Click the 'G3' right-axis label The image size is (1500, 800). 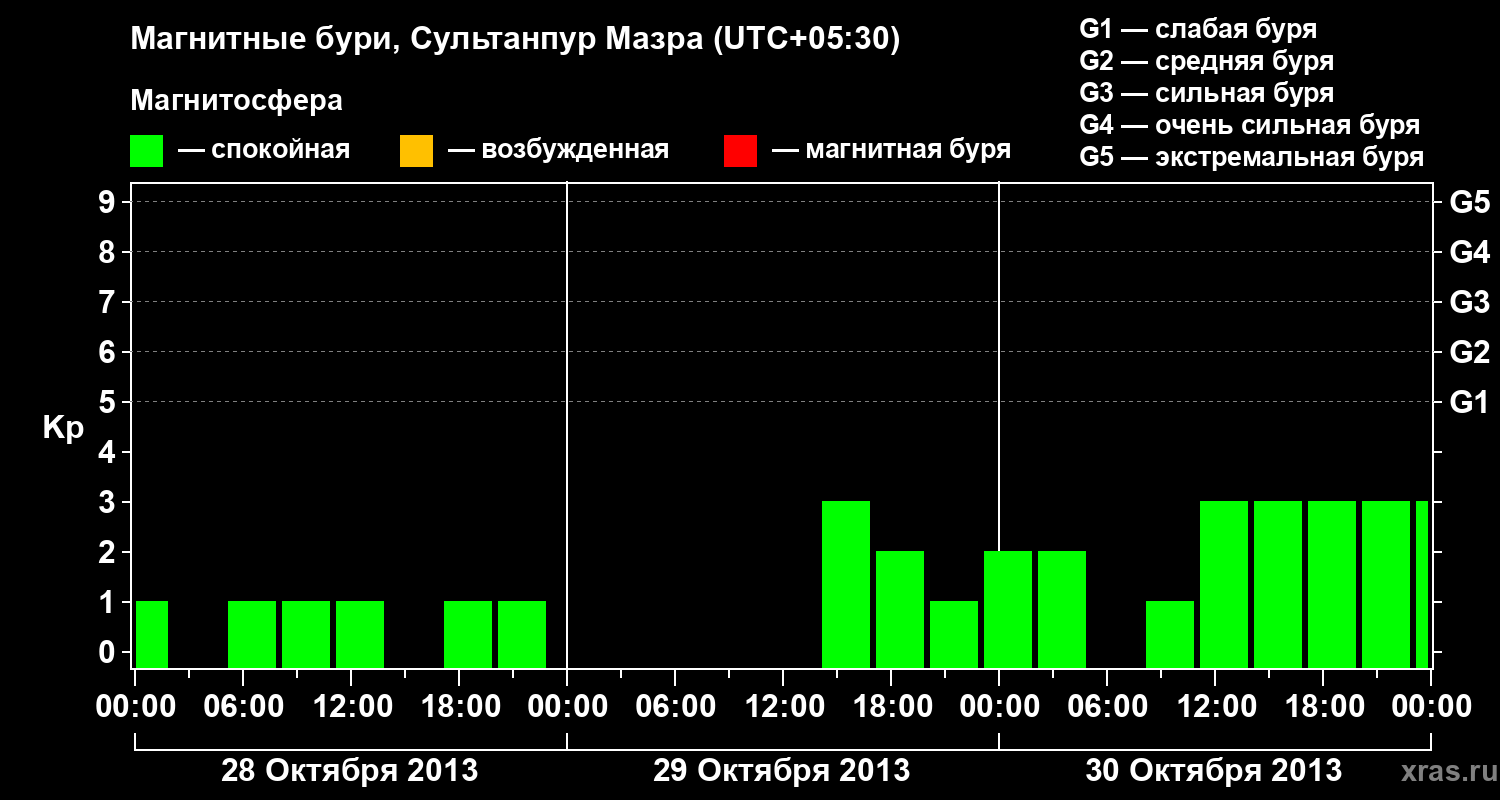coord(1469,302)
